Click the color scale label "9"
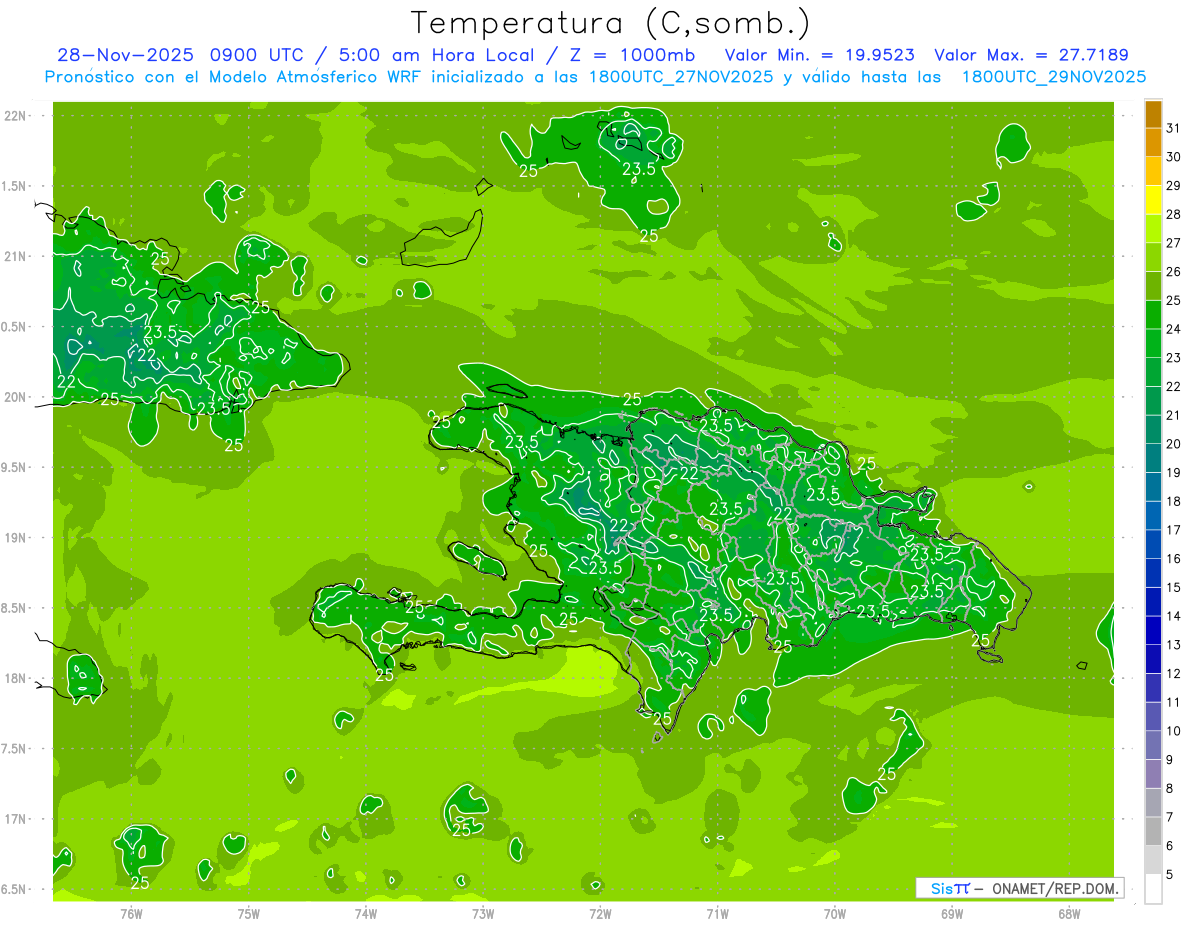 point(1170,760)
